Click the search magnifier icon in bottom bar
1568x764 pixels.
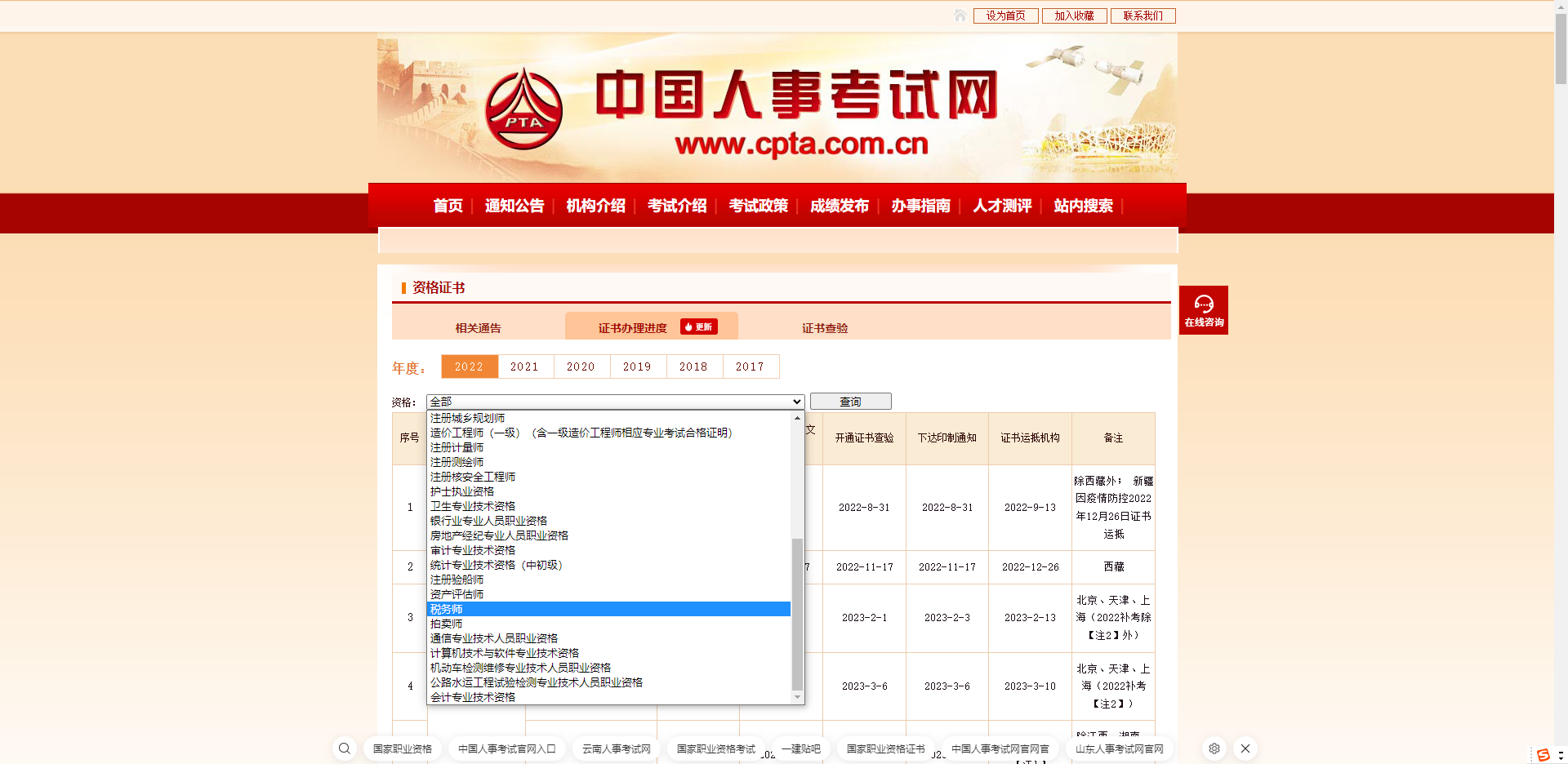tap(345, 748)
